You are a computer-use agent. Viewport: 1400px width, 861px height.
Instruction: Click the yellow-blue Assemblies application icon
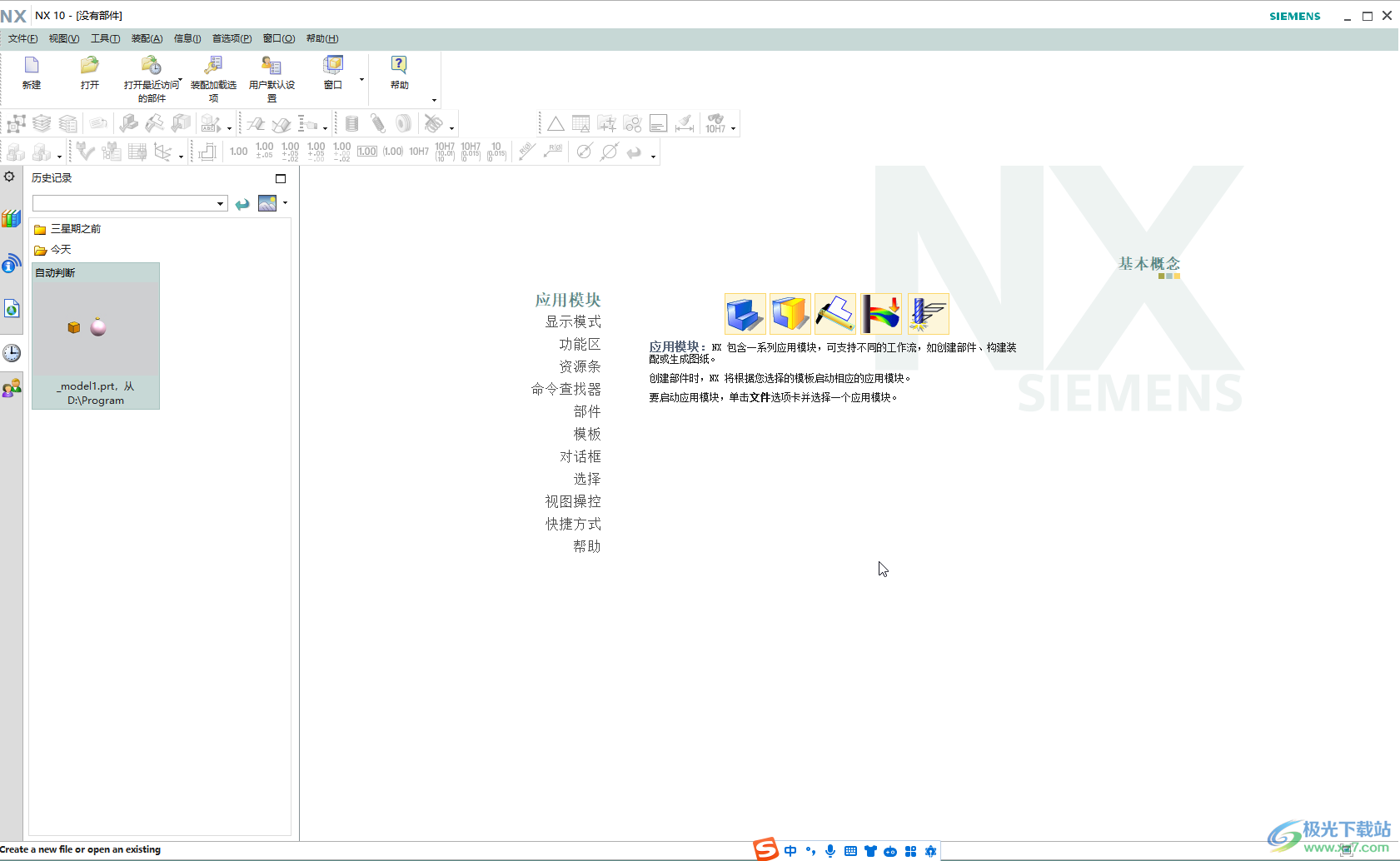pos(790,314)
